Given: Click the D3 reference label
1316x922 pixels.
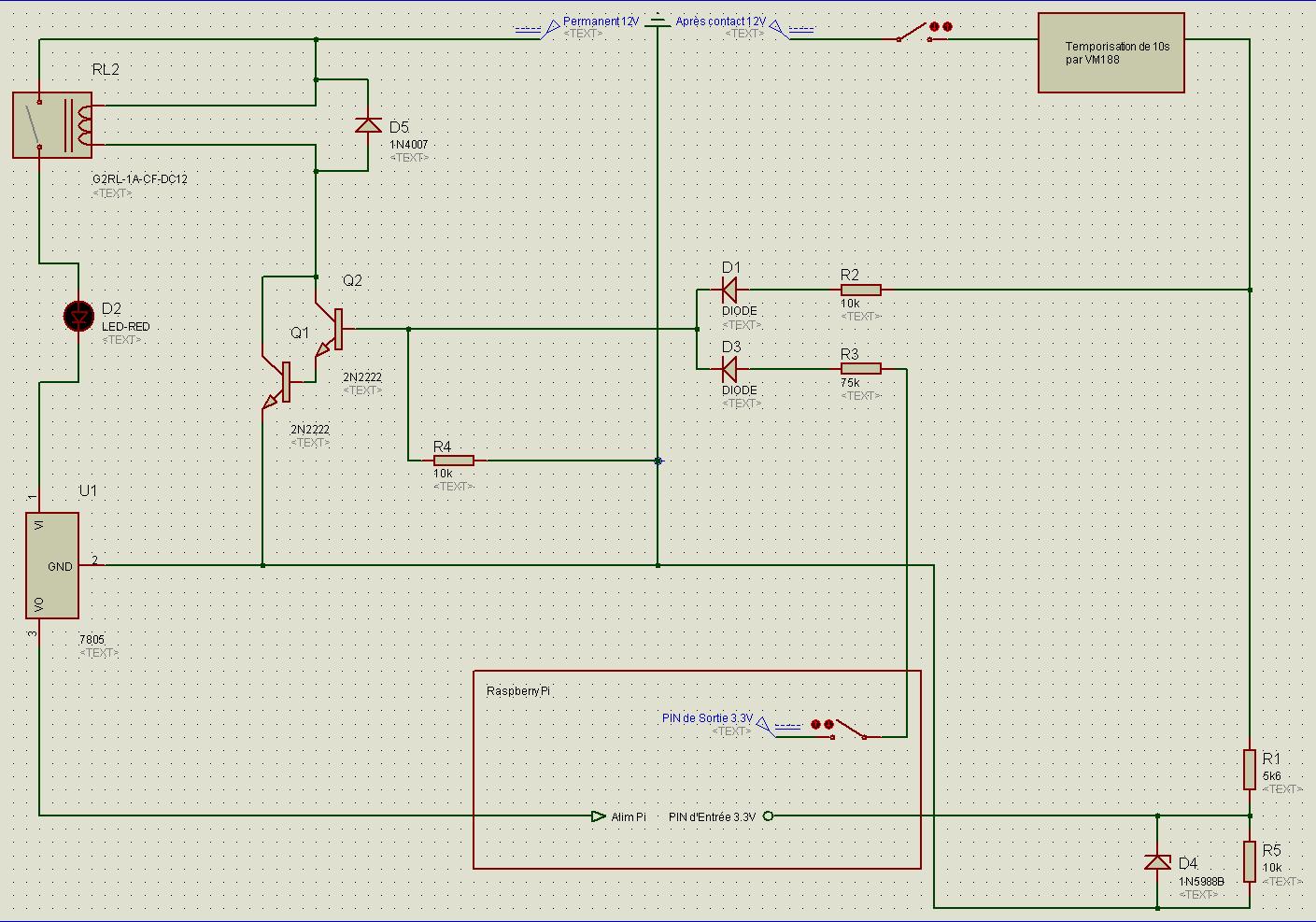Looking at the screenshot, I should [731, 347].
